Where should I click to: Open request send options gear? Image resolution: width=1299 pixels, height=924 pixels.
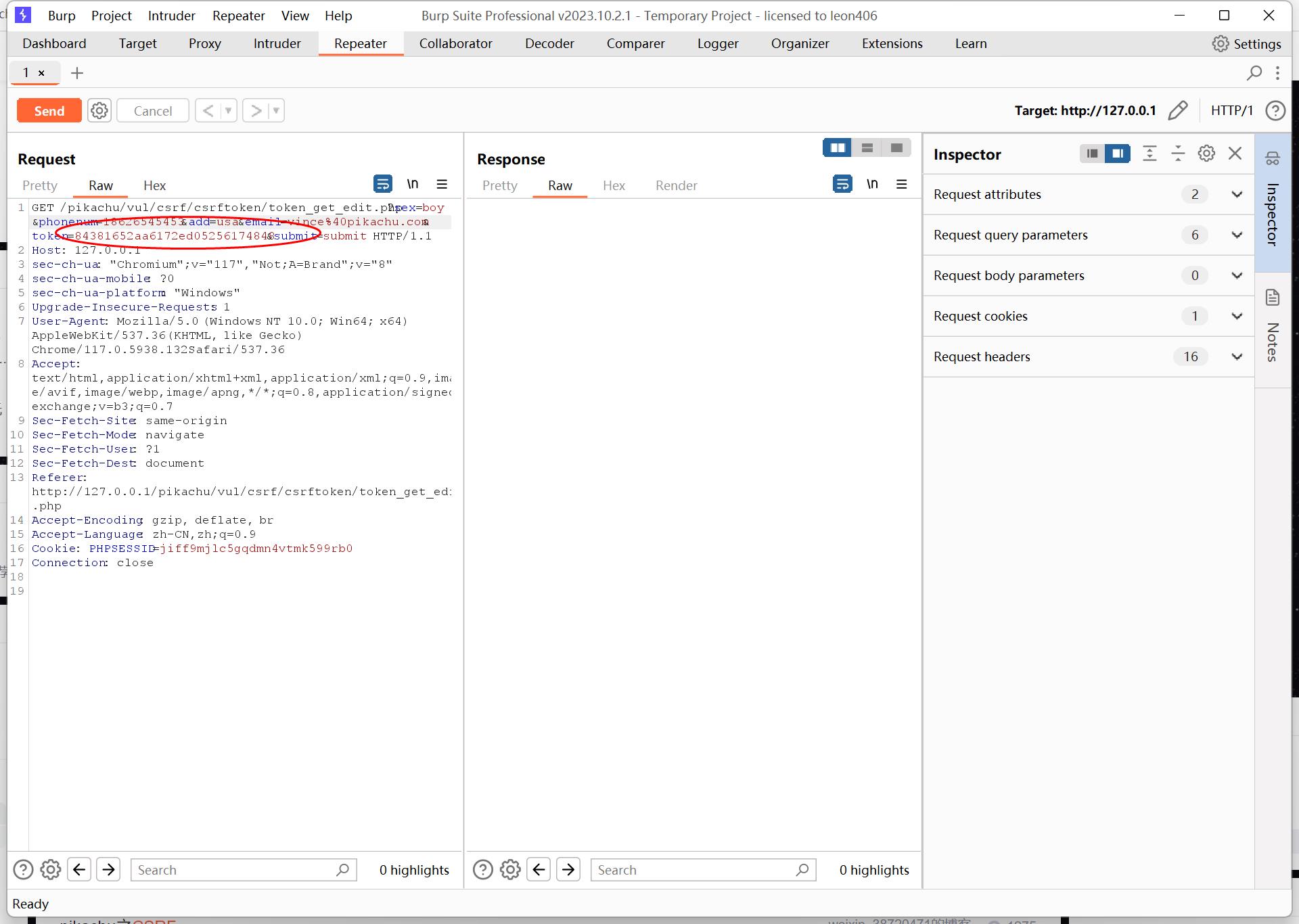click(99, 110)
